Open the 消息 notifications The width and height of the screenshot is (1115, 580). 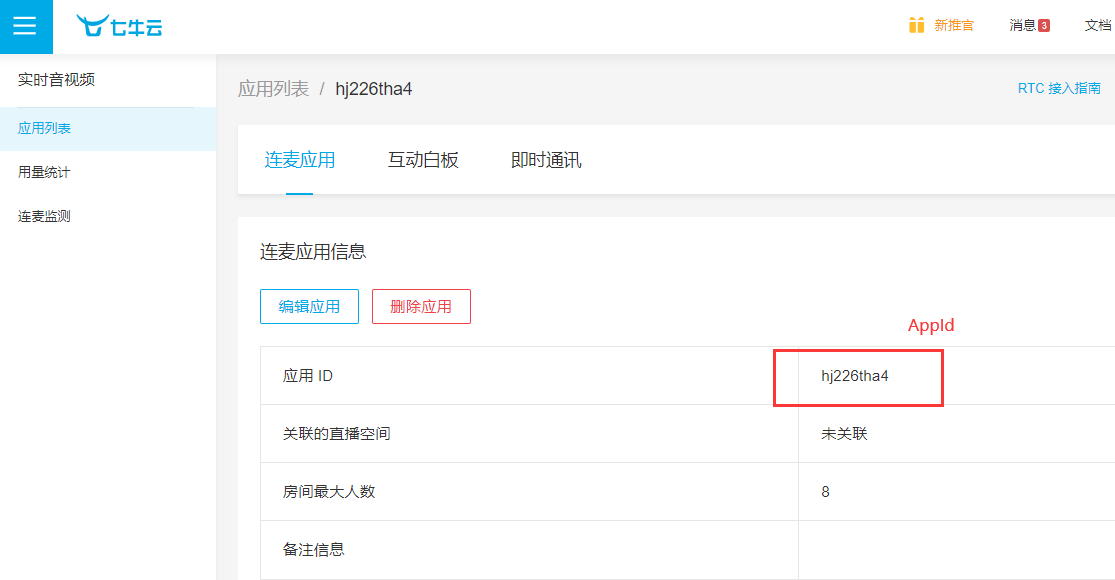tap(1022, 25)
